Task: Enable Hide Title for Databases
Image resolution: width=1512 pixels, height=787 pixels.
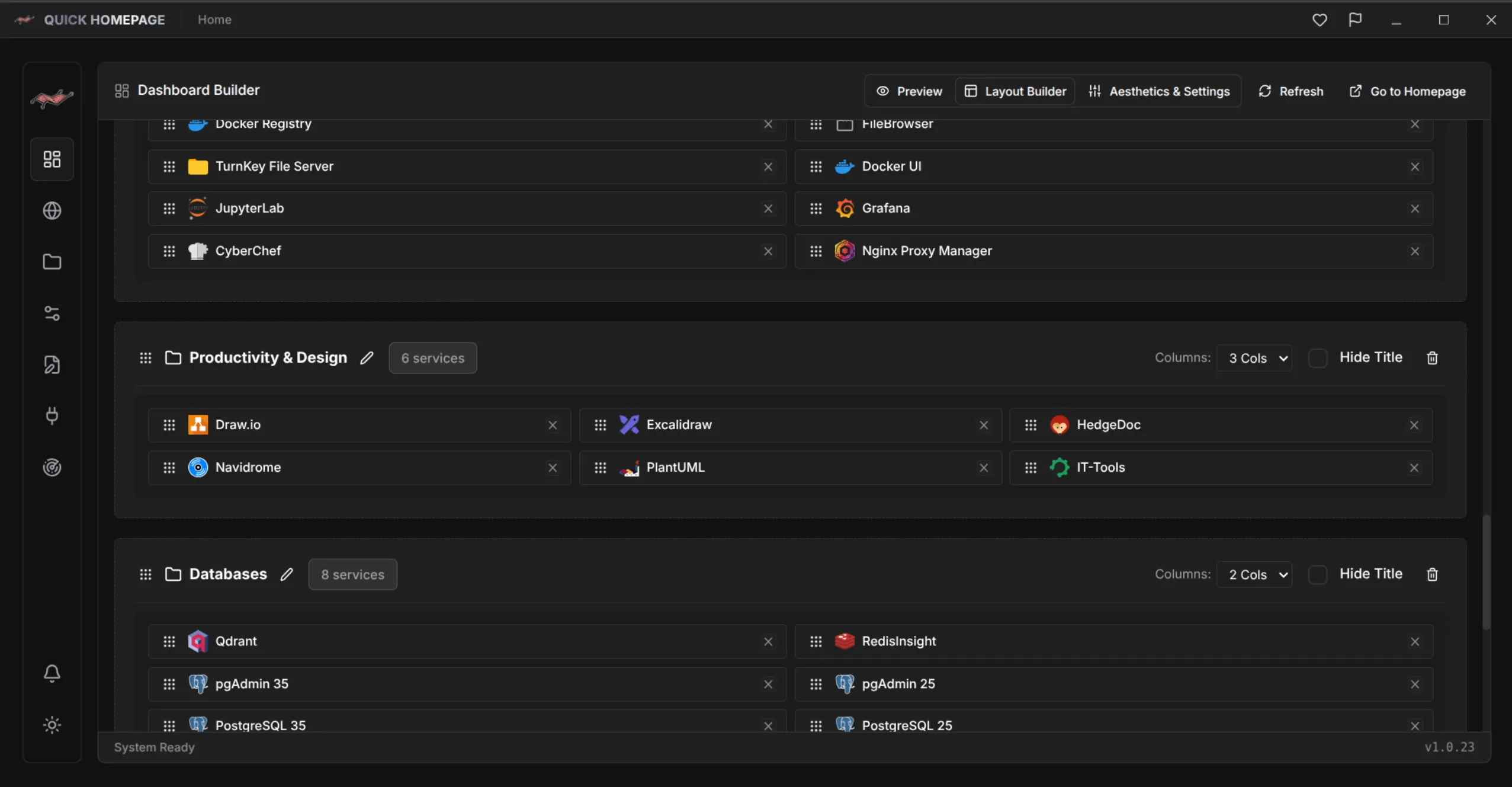Action: pos(1317,574)
